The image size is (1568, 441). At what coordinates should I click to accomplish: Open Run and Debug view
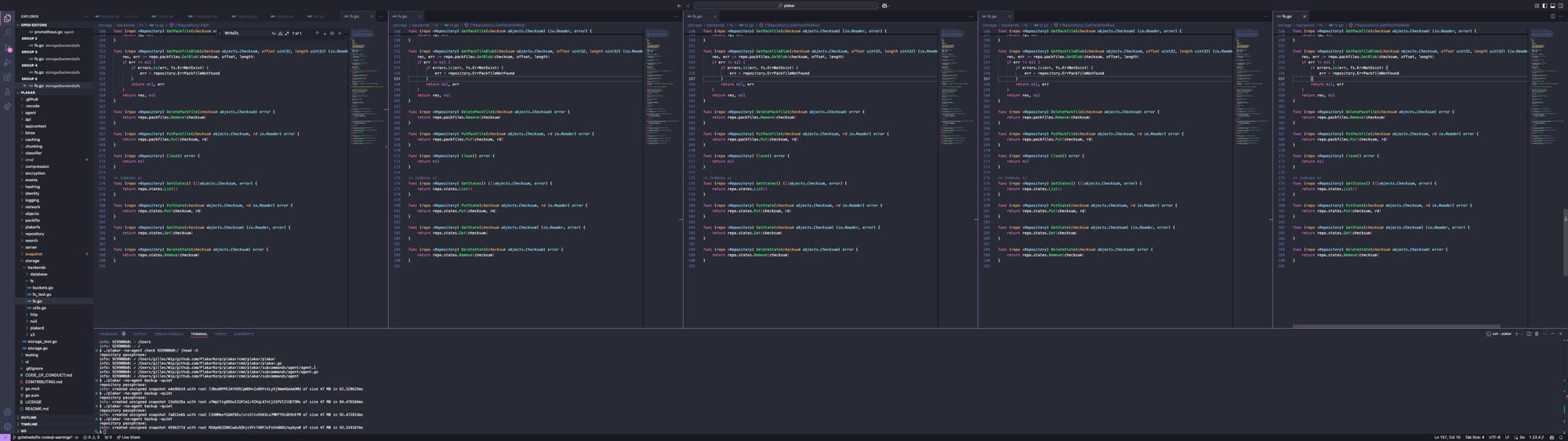[8, 63]
